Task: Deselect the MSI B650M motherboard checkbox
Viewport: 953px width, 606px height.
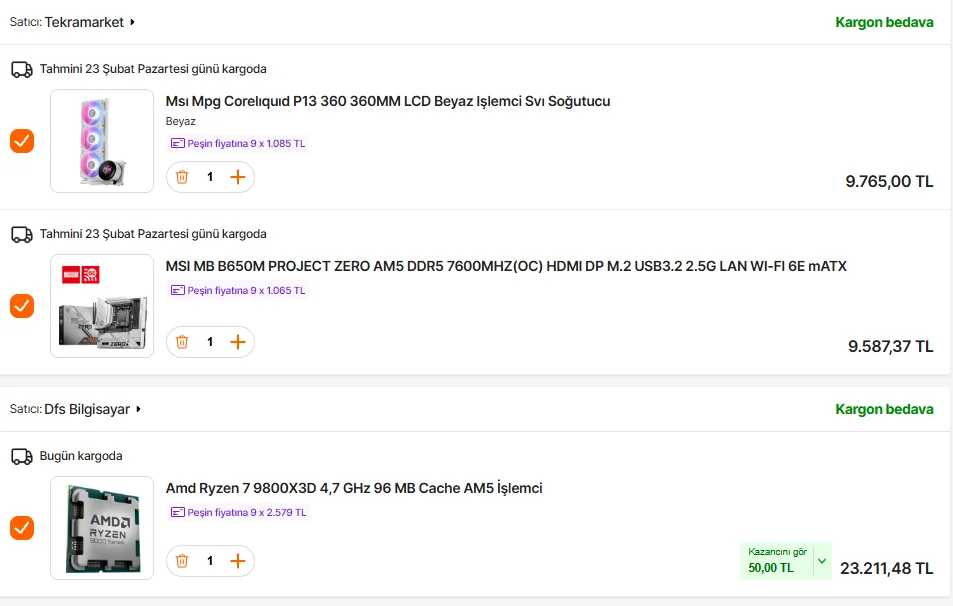Action: pos(22,306)
